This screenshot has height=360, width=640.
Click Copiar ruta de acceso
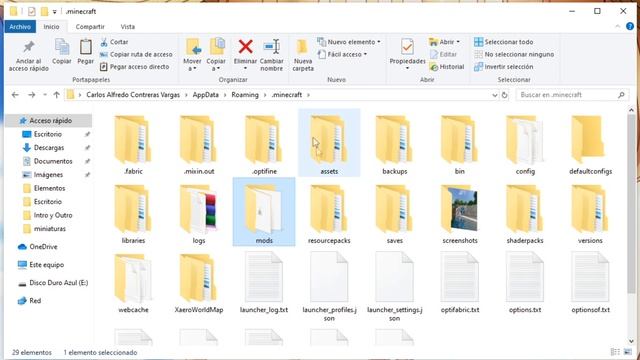pyautogui.click(x=136, y=54)
